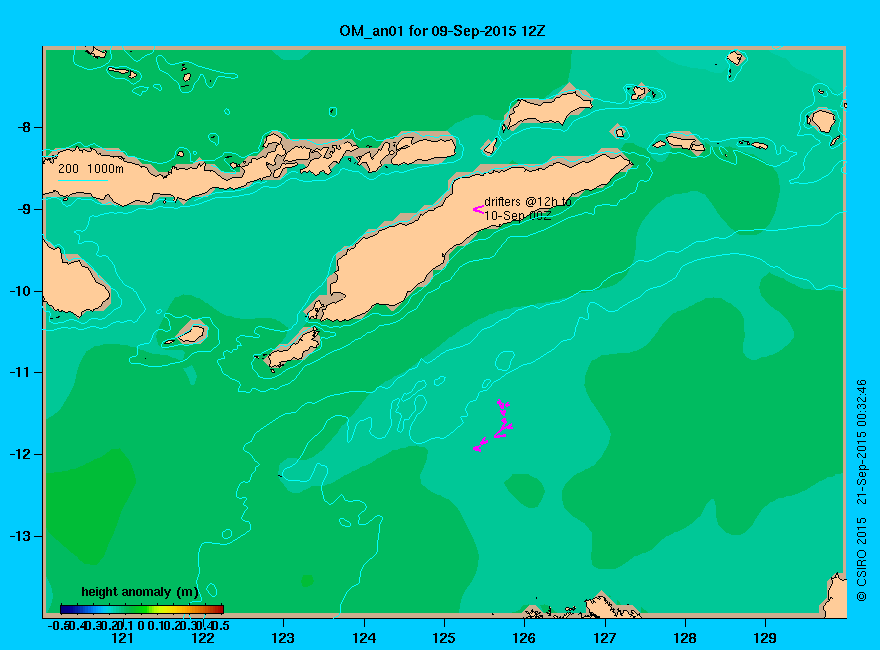Click the '10-Sep 00Z' annotation text
Image resolution: width=880 pixels, height=650 pixels.
518,216
